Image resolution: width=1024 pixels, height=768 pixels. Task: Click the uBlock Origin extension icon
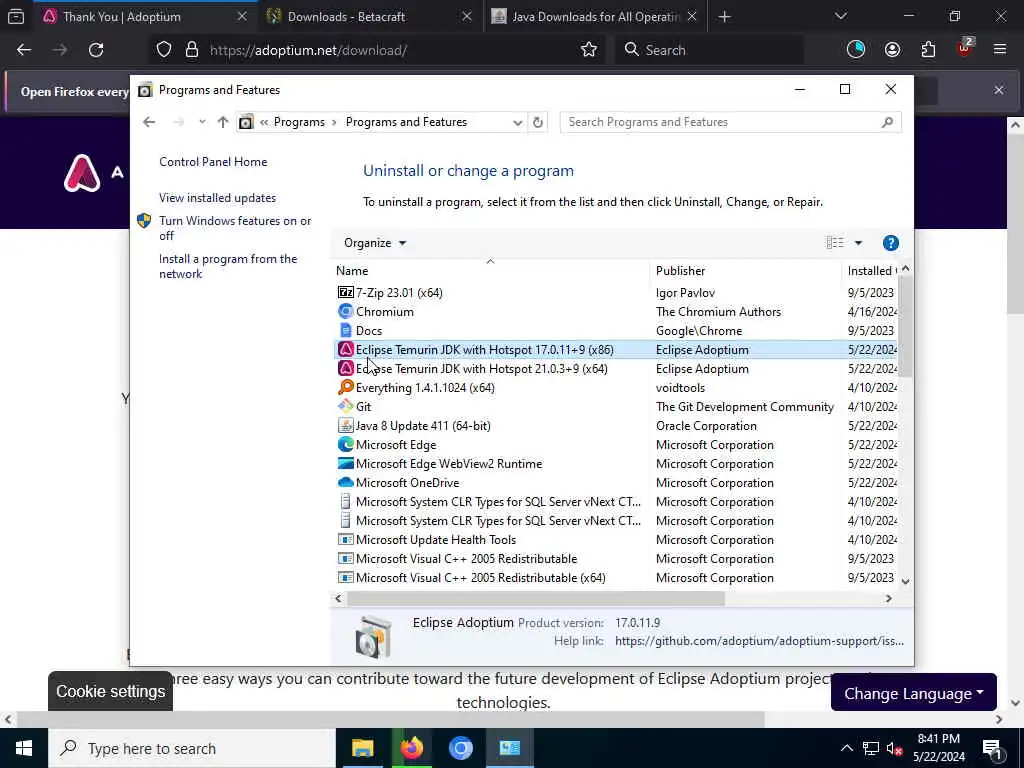click(x=964, y=48)
